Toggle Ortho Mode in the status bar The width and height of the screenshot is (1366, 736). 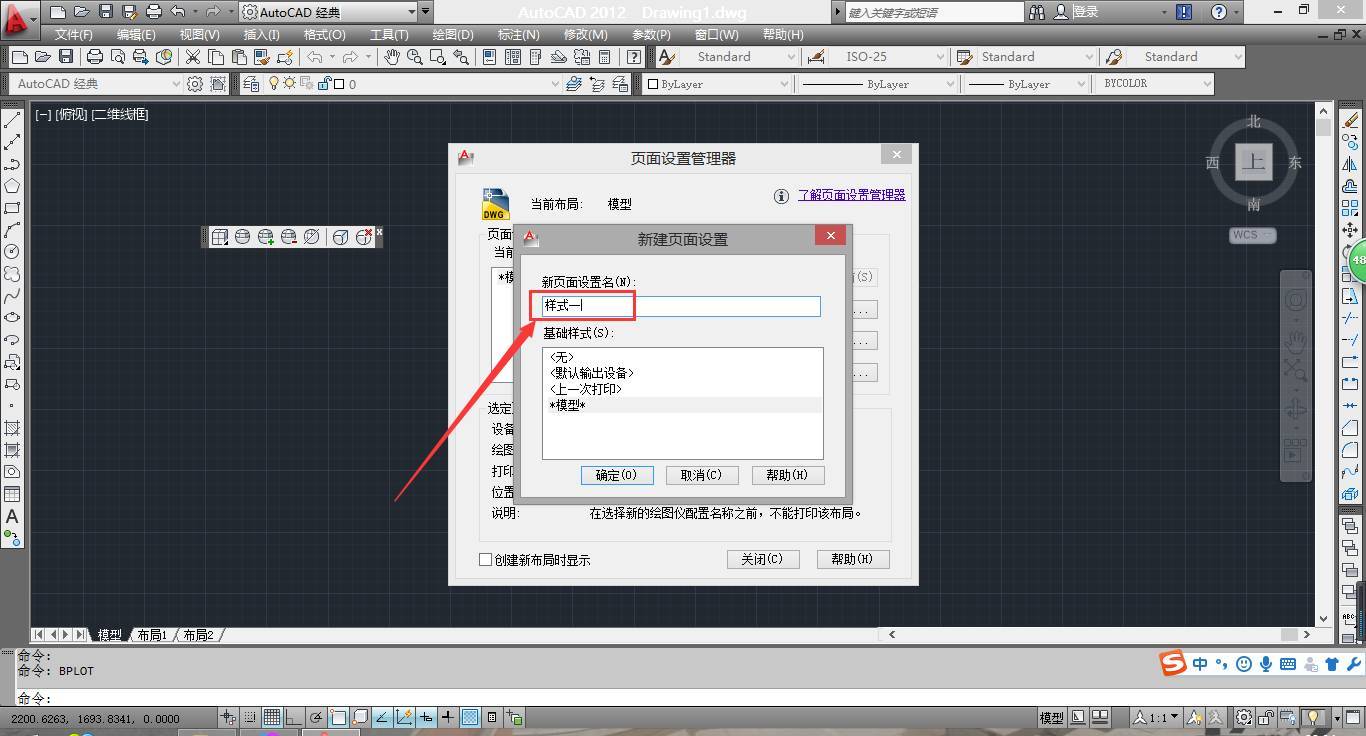[x=294, y=717]
